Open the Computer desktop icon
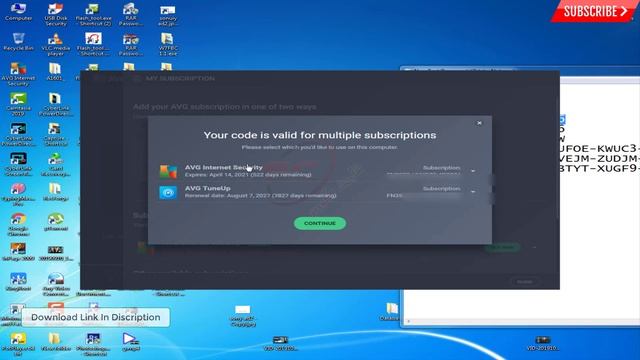Image resolution: width=640 pixels, height=360 pixels. pyautogui.click(x=18, y=12)
